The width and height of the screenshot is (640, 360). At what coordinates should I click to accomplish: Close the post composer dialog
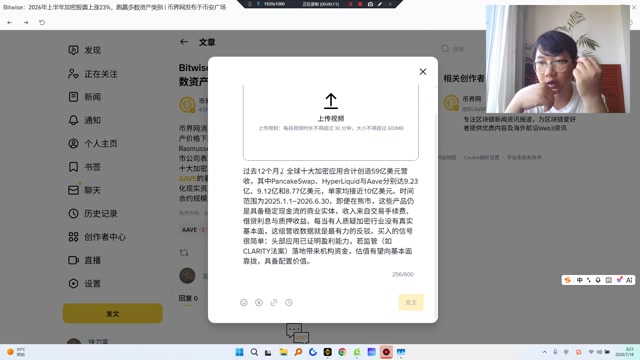pos(423,72)
